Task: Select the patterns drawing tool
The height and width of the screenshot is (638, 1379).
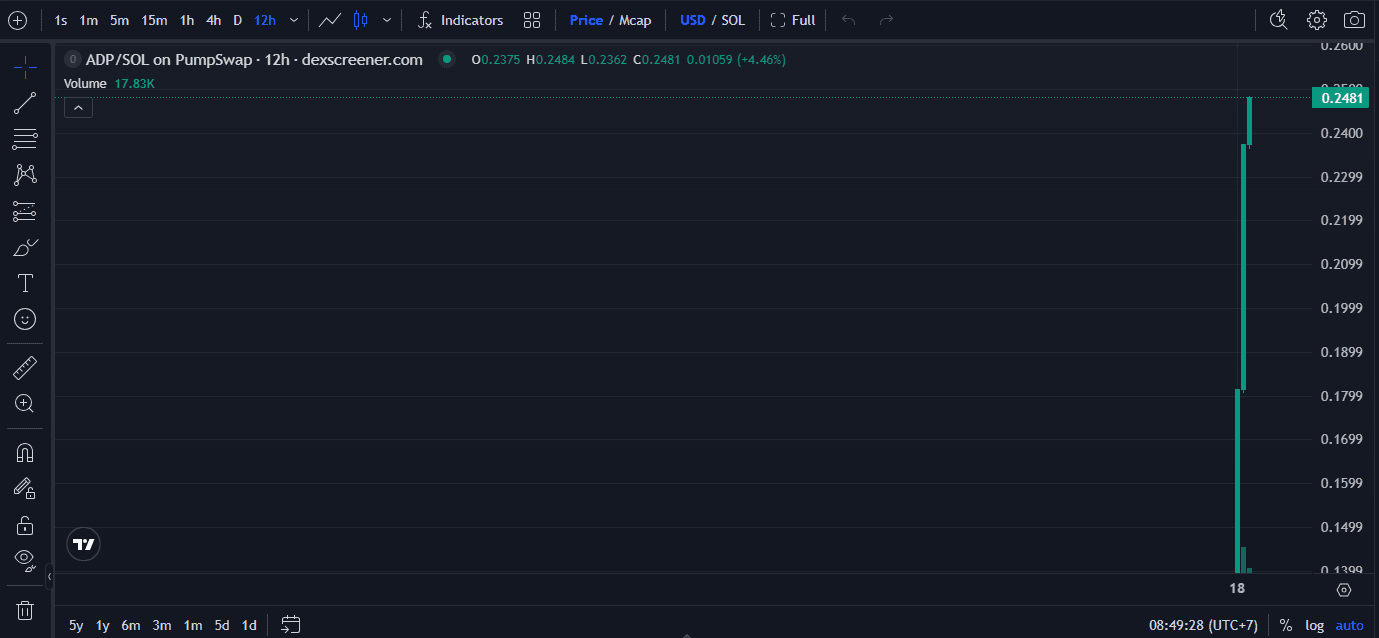Action: tap(25, 175)
